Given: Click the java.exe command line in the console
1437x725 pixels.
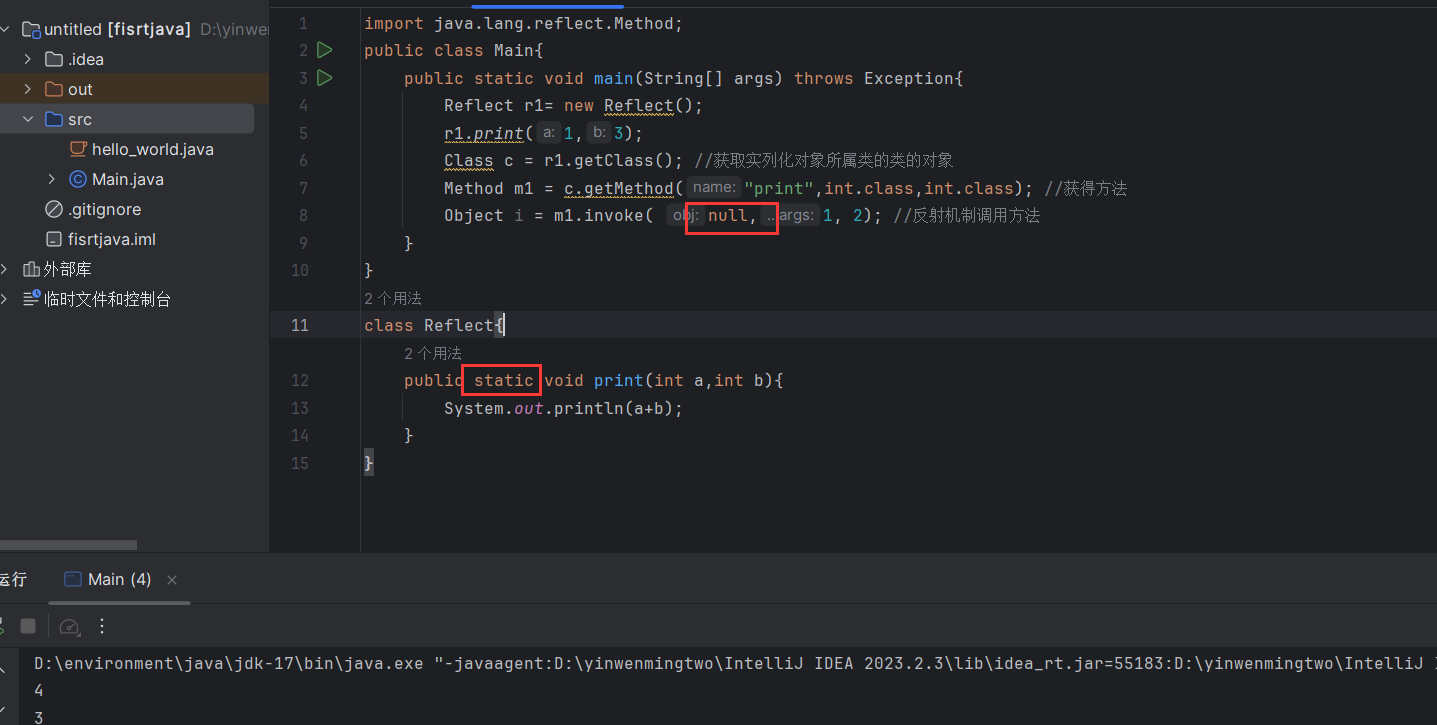Looking at the screenshot, I should tap(735, 663).
